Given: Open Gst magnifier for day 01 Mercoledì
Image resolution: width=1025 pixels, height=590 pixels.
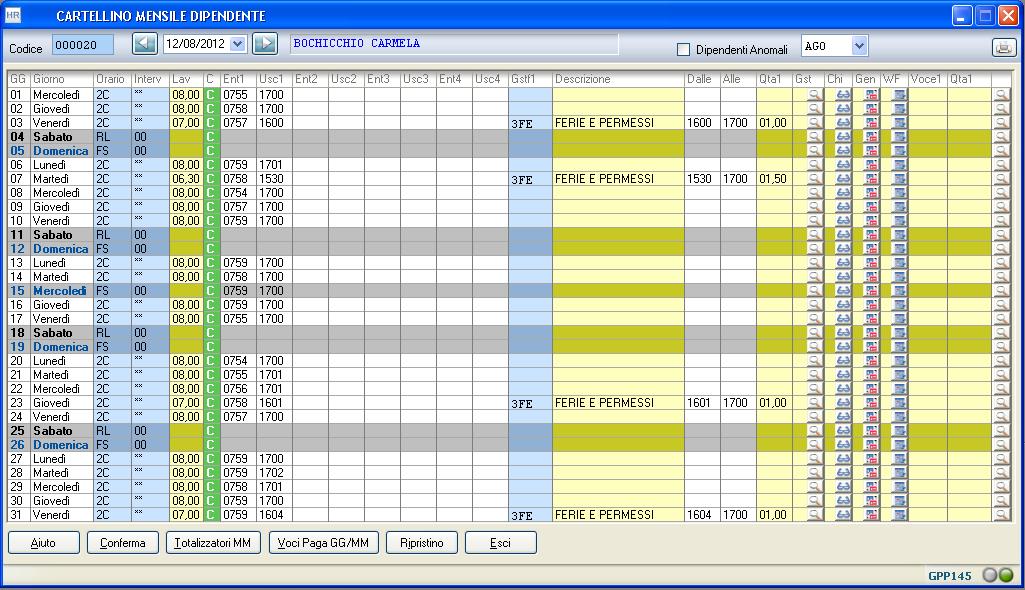Looking at the screenshot, I should point(815,95).
